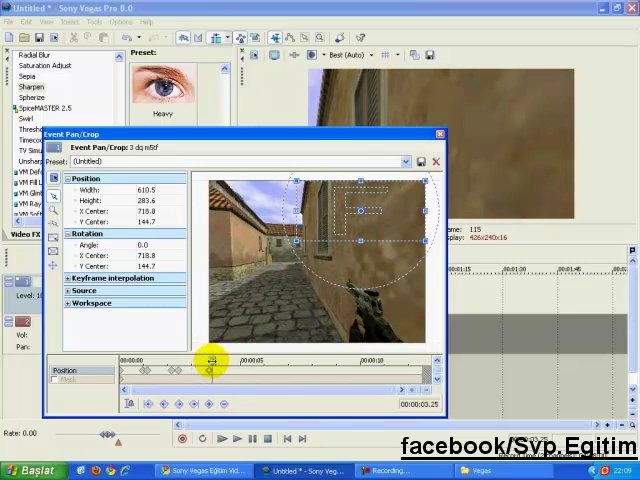The width and height of the screenshot is (640, 480).
Task: Select the Heavy preset eye thumbnail
Action: pyautogui.click(x=164, y=85)
